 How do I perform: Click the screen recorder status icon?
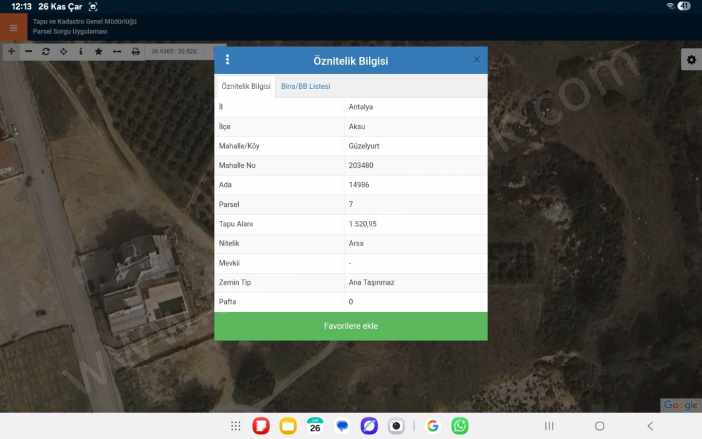click(93, 7)
